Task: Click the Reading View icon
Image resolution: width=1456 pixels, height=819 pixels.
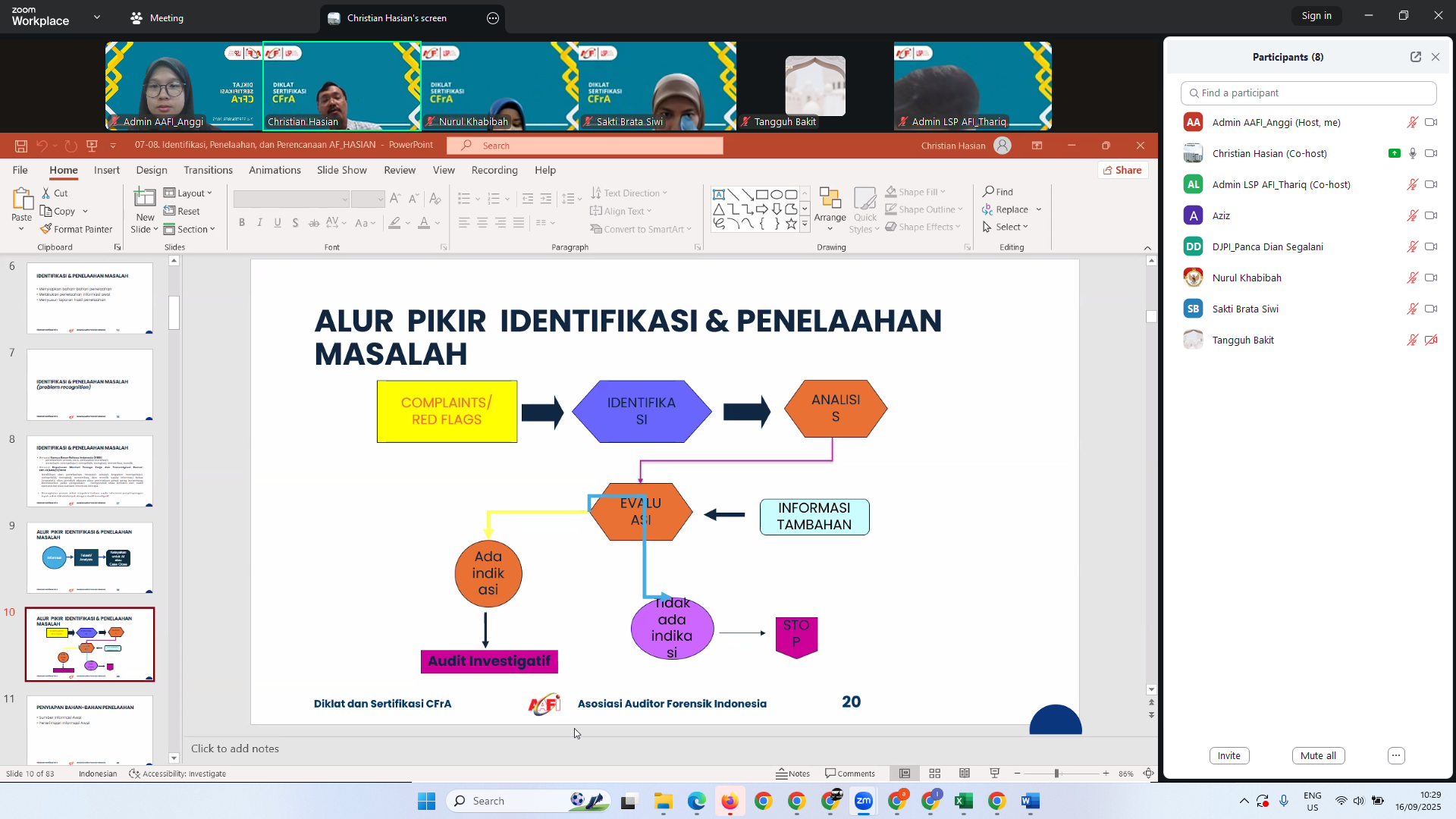Action: [x=965, y=773]
